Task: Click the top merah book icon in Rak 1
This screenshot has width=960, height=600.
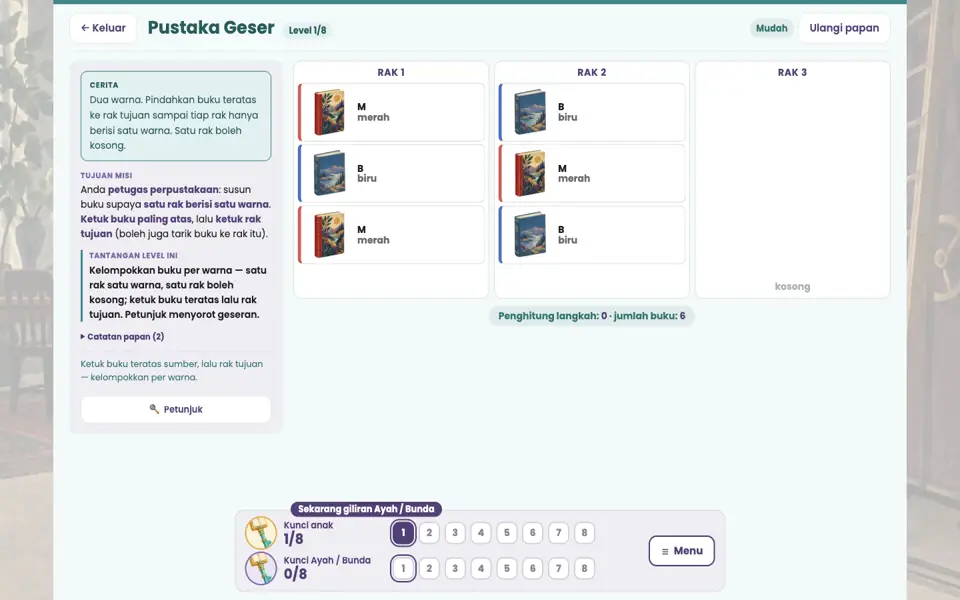Action: 329,112
